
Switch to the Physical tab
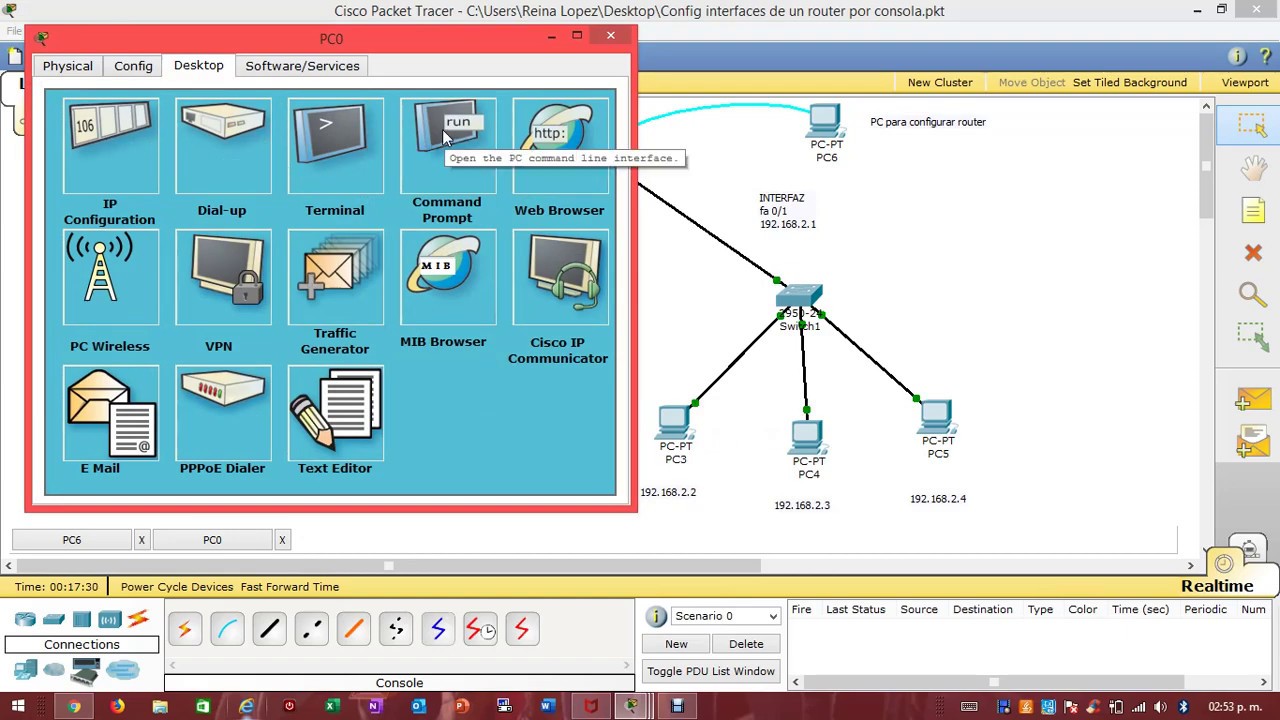(x=67, y=66)
